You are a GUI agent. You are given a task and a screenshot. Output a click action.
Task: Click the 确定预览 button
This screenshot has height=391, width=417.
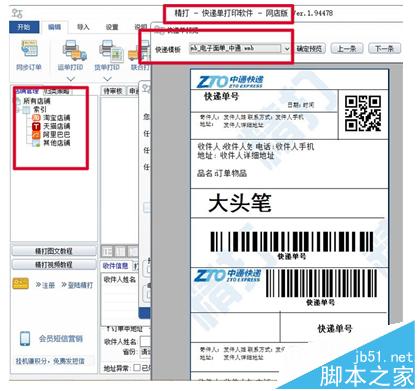coord(309,49)
